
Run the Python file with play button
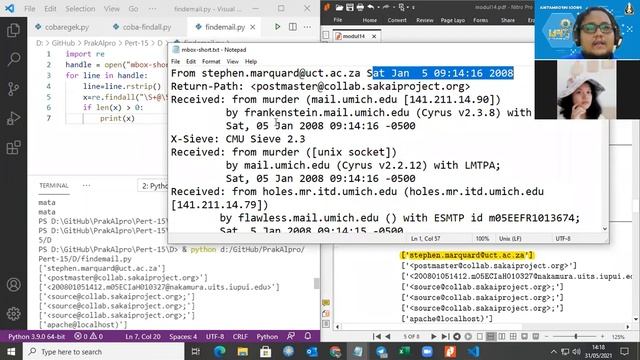coord(277,27)
